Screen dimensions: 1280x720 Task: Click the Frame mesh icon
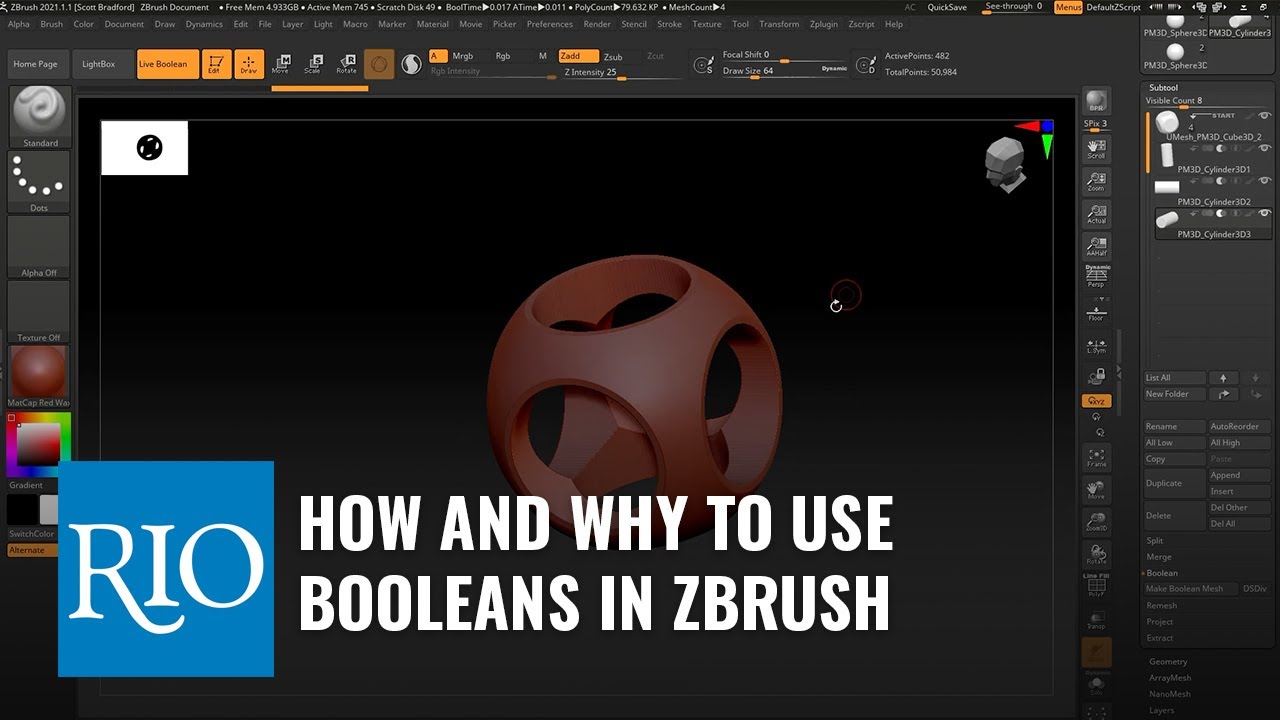coord(1096,457)
